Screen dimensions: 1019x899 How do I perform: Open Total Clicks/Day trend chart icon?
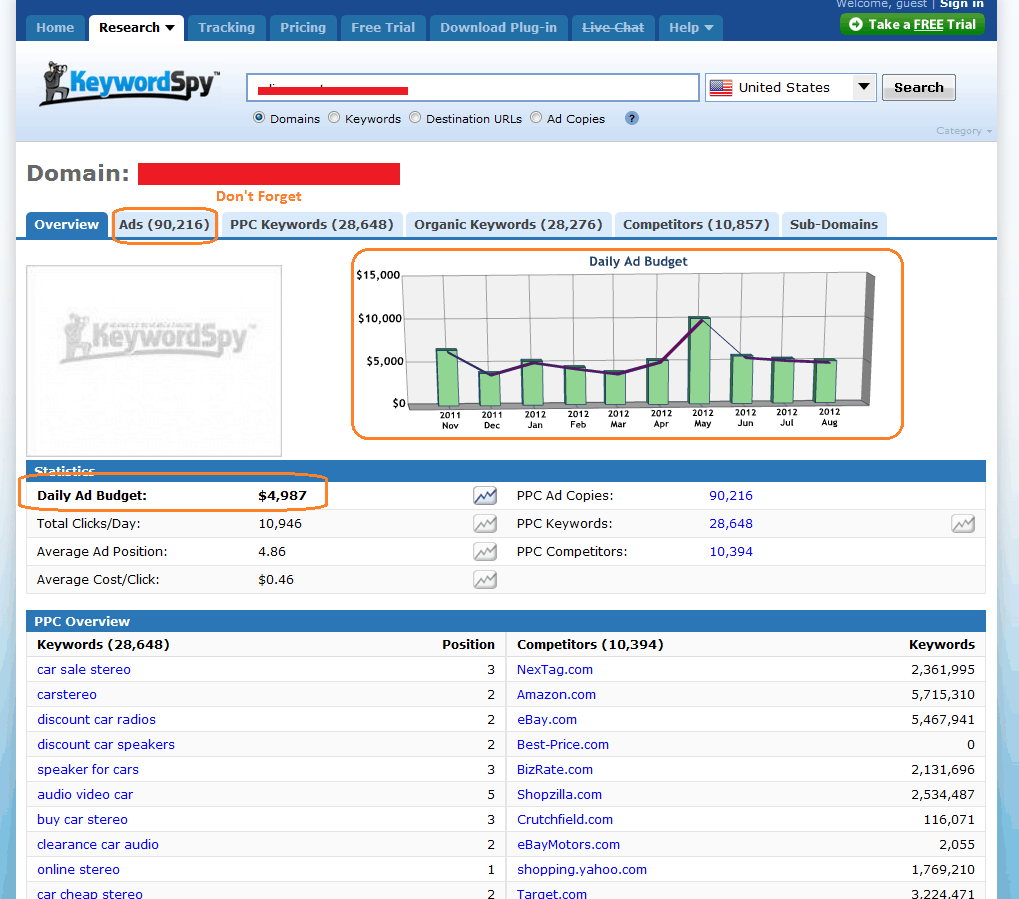[485, 524]
